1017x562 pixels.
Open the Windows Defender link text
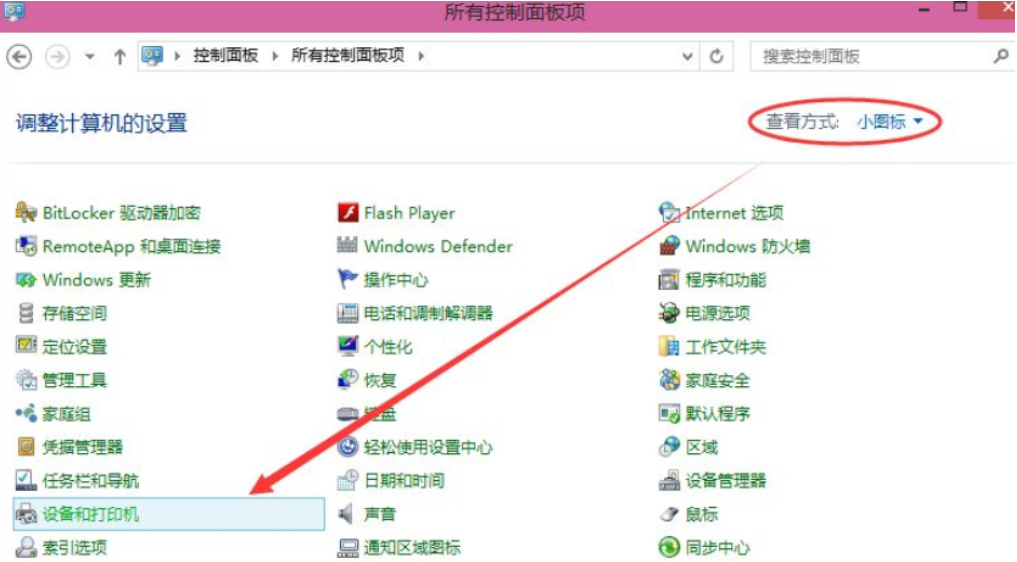tap(438, 247)
